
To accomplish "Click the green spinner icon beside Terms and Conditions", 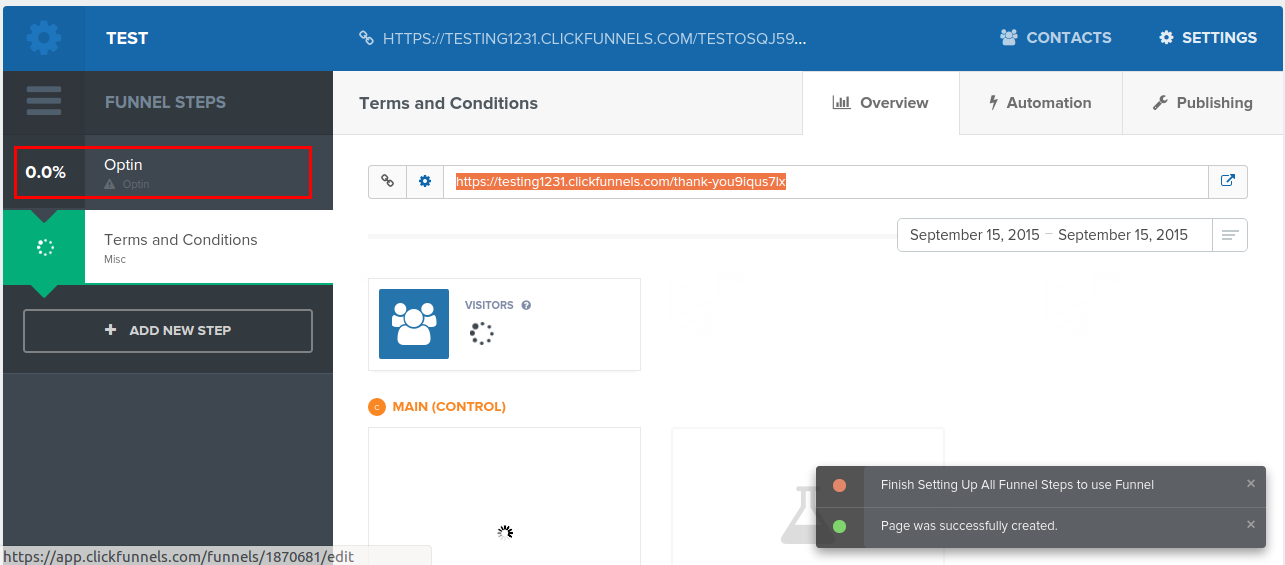I will (44, 247).
